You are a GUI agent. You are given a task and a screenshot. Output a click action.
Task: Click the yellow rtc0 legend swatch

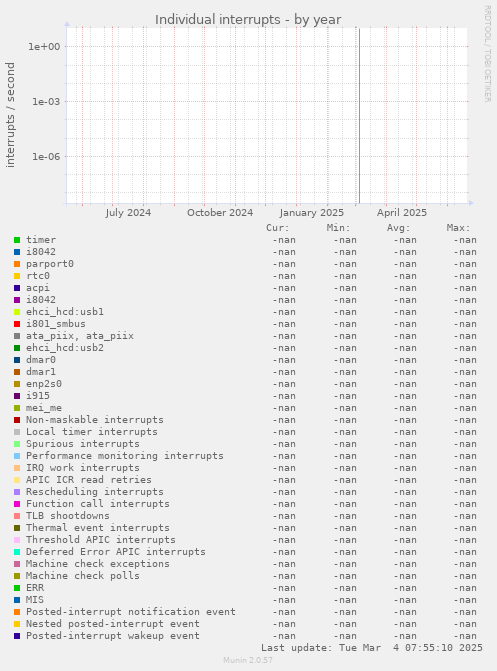(x=17, y=276)
